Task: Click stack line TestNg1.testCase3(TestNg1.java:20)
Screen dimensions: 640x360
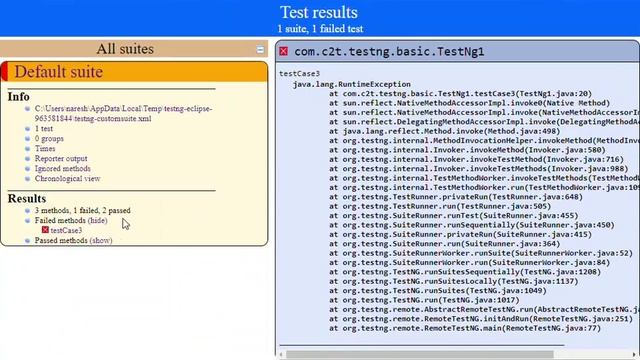Action: pyautogui.click(x=460, y=93)
